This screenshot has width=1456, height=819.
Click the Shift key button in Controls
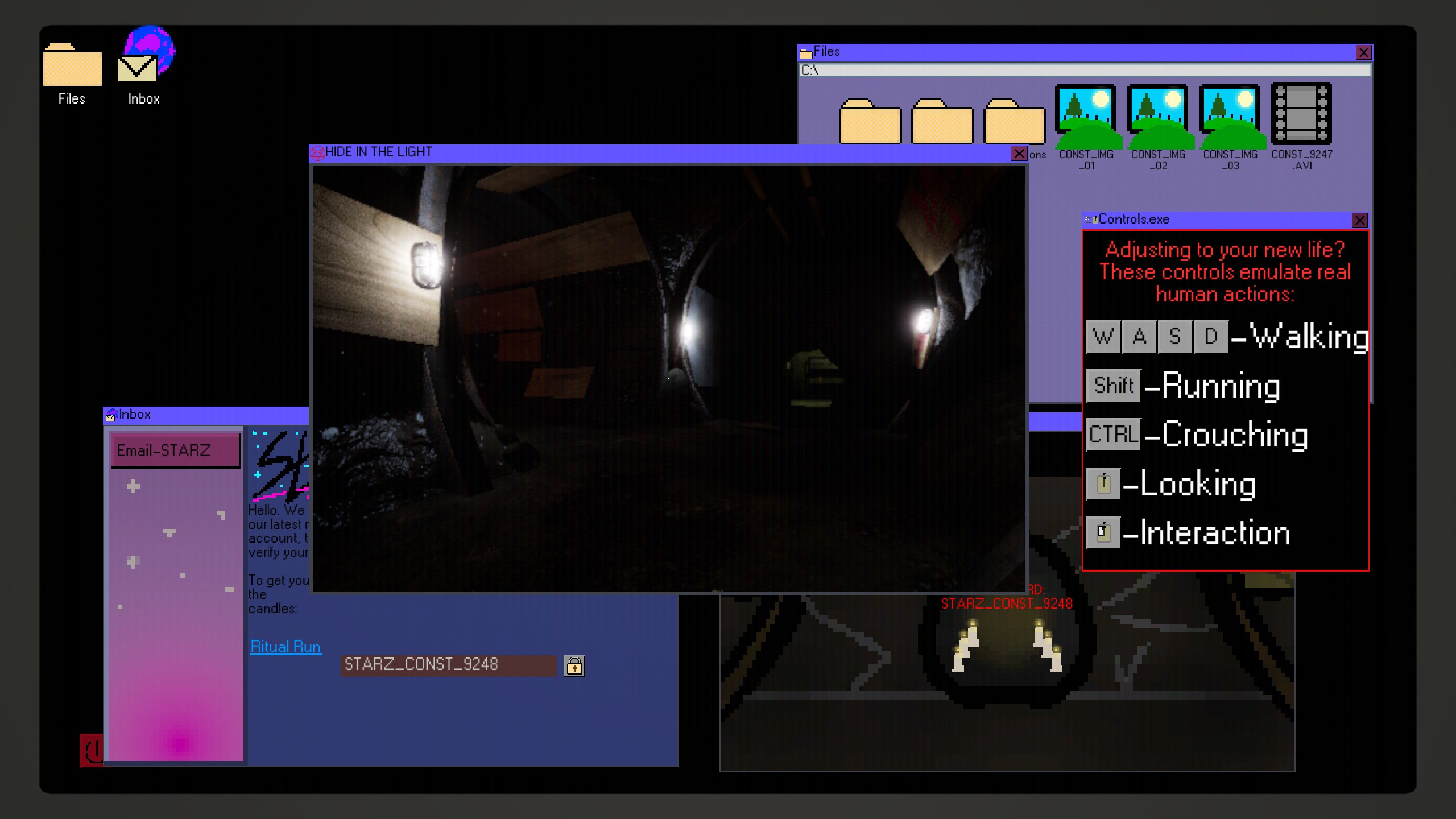(1113, 386)
